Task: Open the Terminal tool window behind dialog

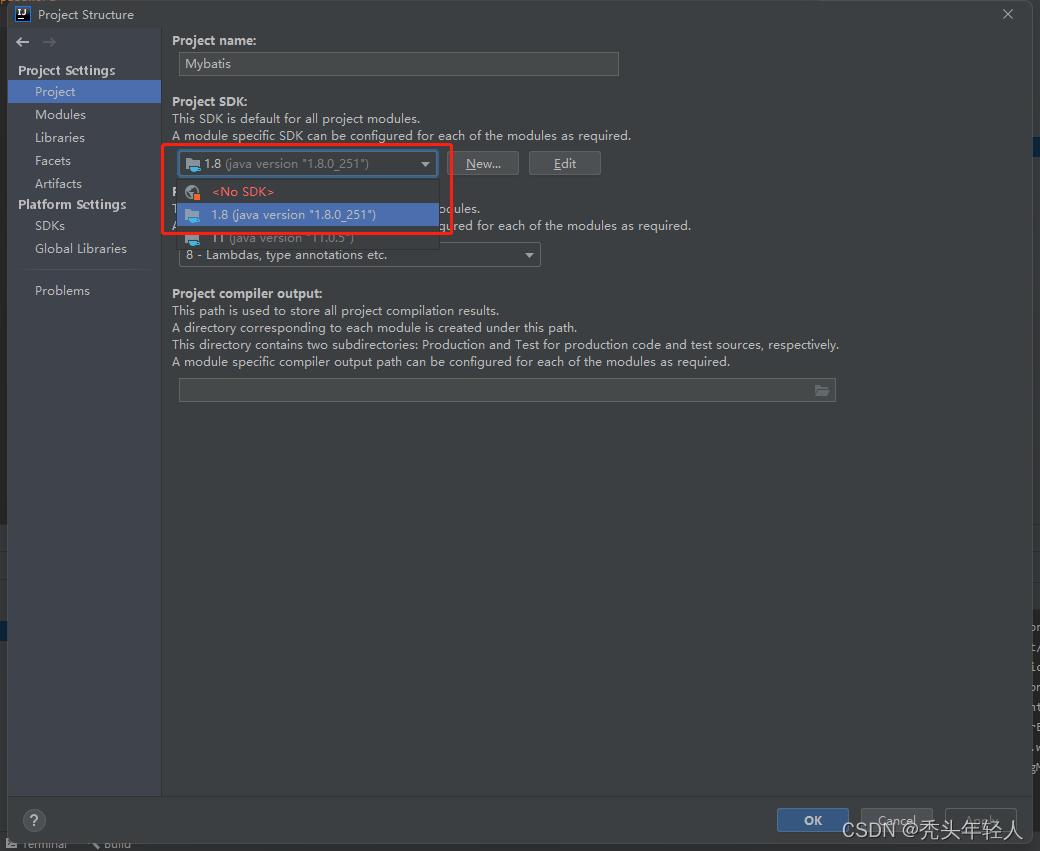Action: tap(38, 844)
